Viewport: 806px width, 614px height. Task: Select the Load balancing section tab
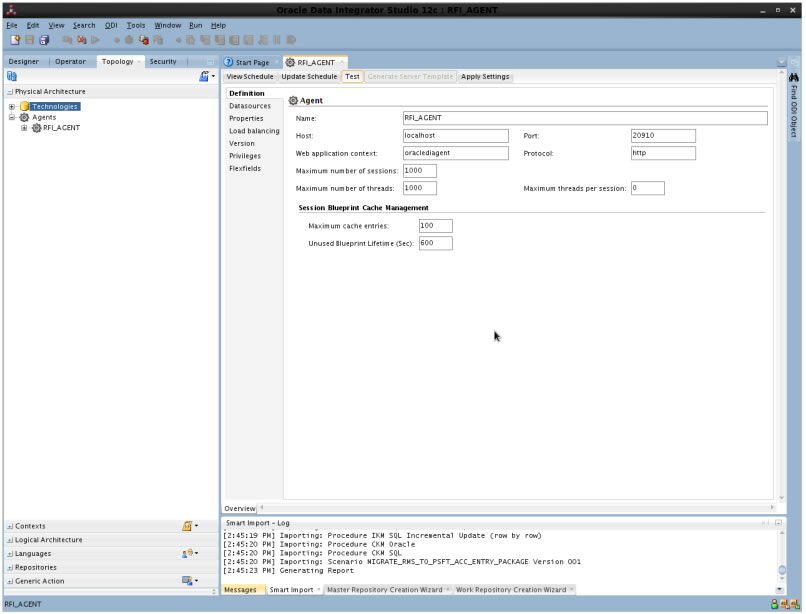254,131
